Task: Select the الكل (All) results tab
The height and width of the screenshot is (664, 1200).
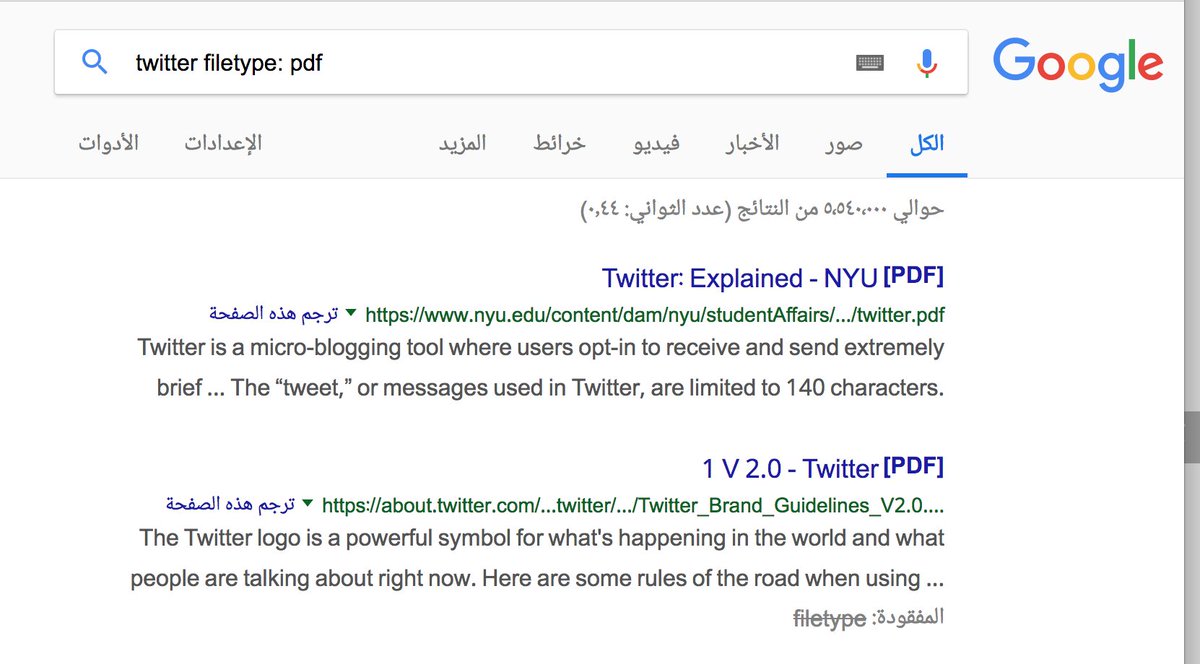Action: coord(926,143)
